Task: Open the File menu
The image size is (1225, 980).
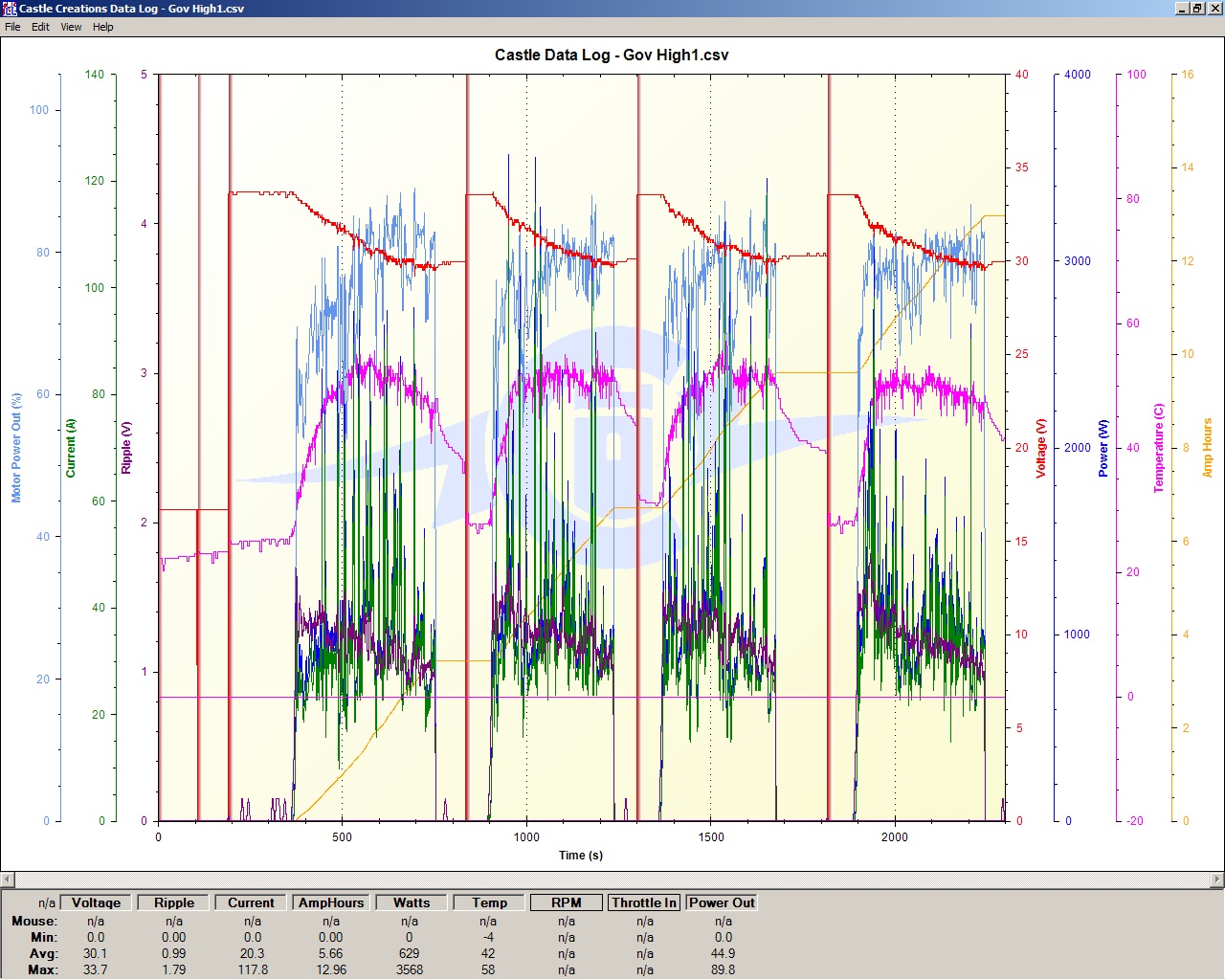Action: (12, 27)
